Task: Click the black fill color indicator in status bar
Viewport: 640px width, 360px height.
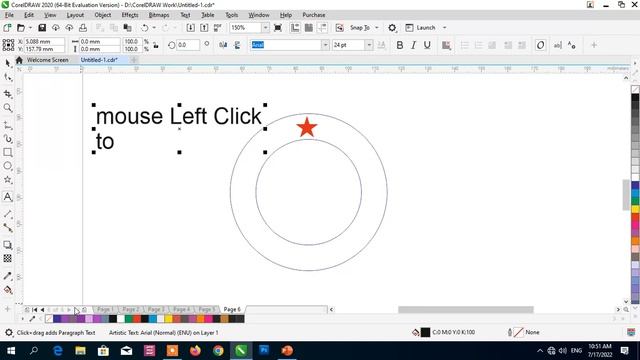Action: pos(425,333)
